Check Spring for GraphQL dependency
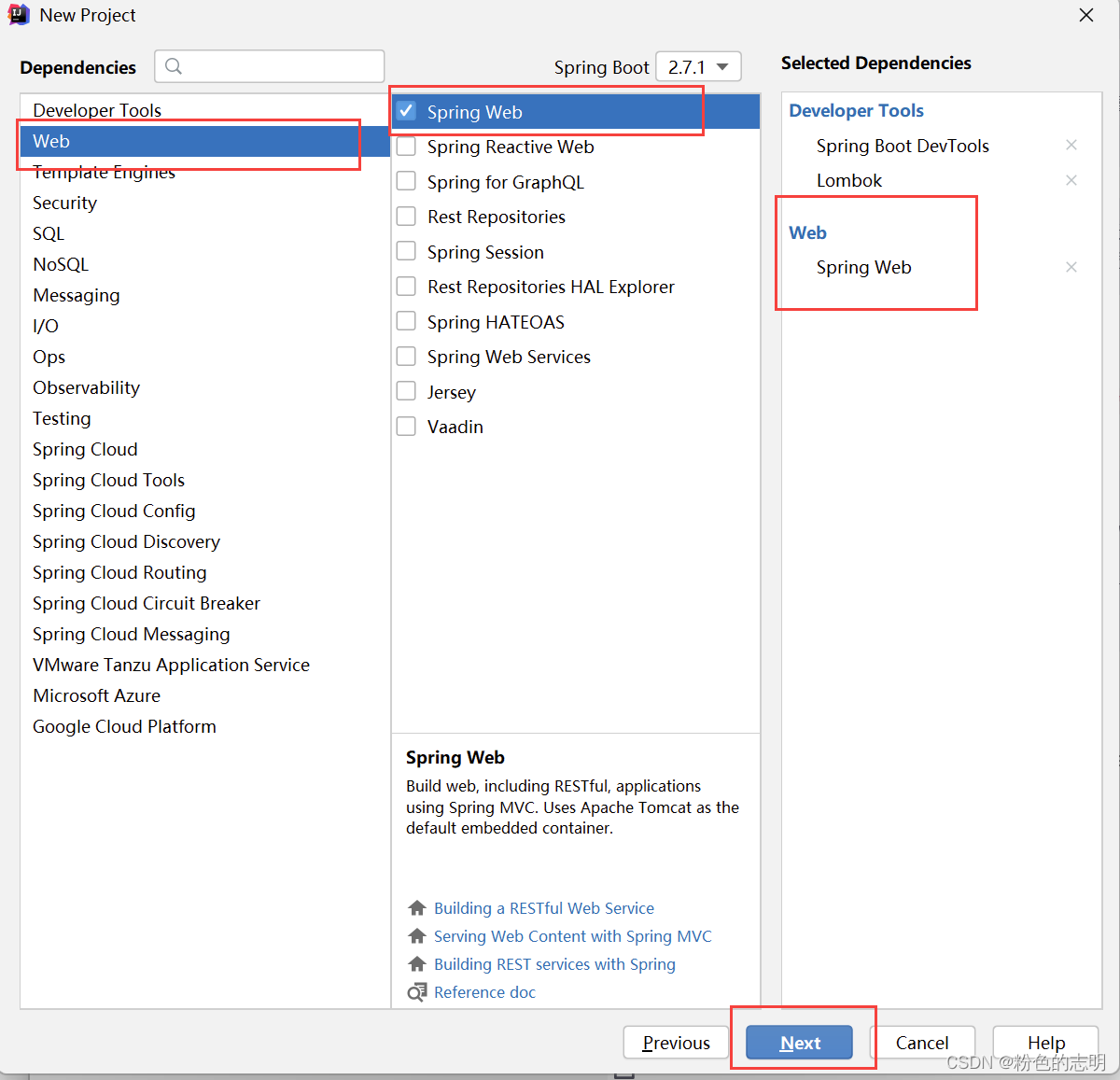 pos(406,181)
